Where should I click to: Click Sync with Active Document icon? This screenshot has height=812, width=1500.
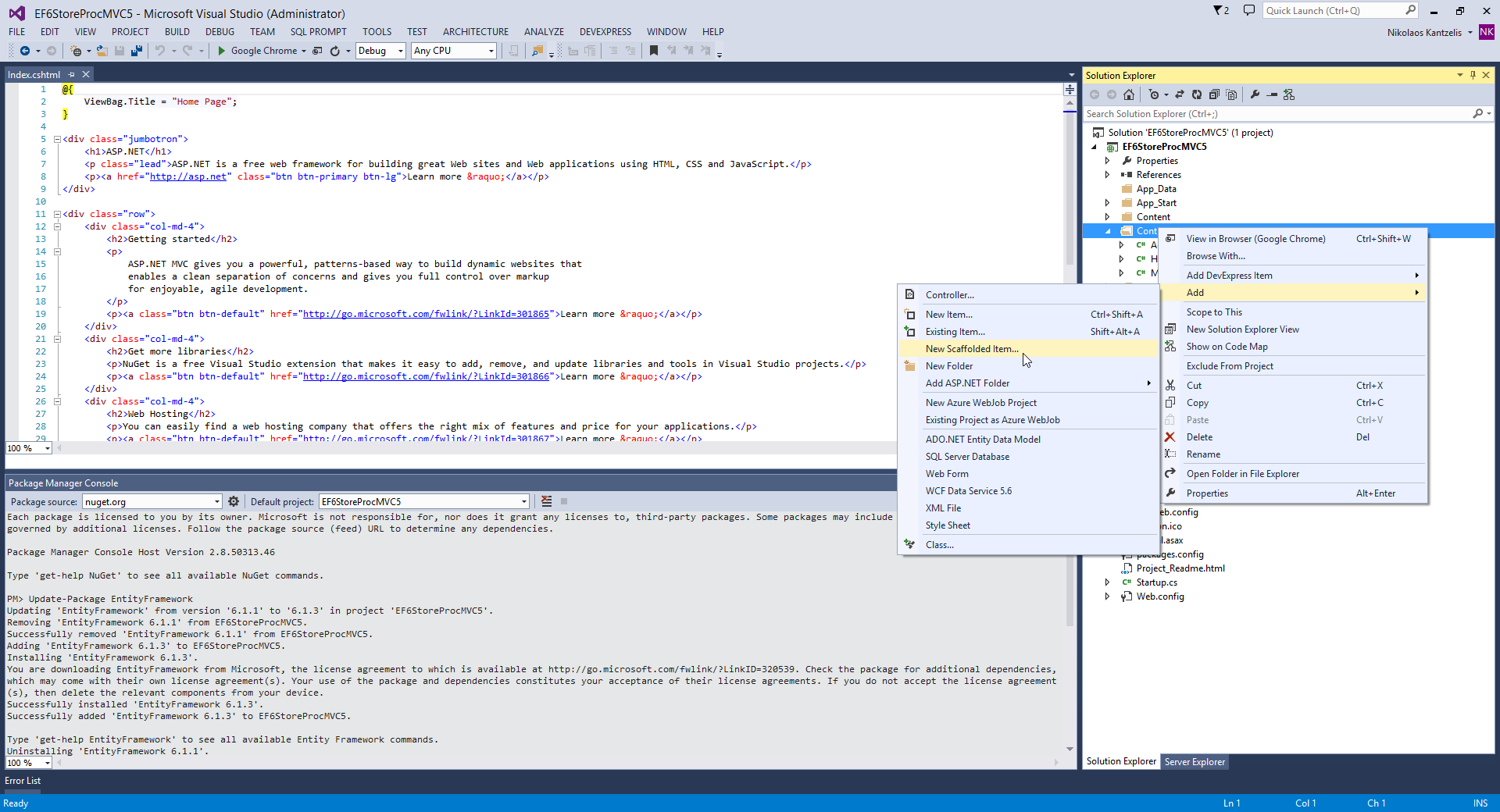pos(1180,94)
